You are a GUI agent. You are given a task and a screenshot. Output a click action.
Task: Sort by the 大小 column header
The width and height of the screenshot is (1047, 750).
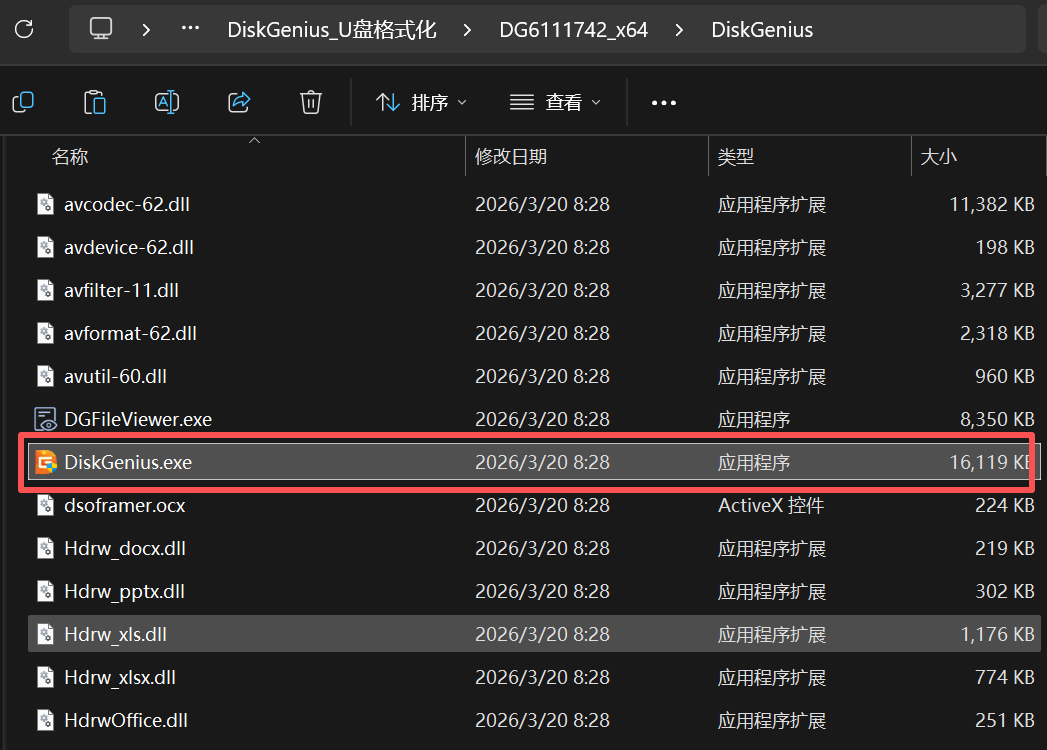pos(939,157)
